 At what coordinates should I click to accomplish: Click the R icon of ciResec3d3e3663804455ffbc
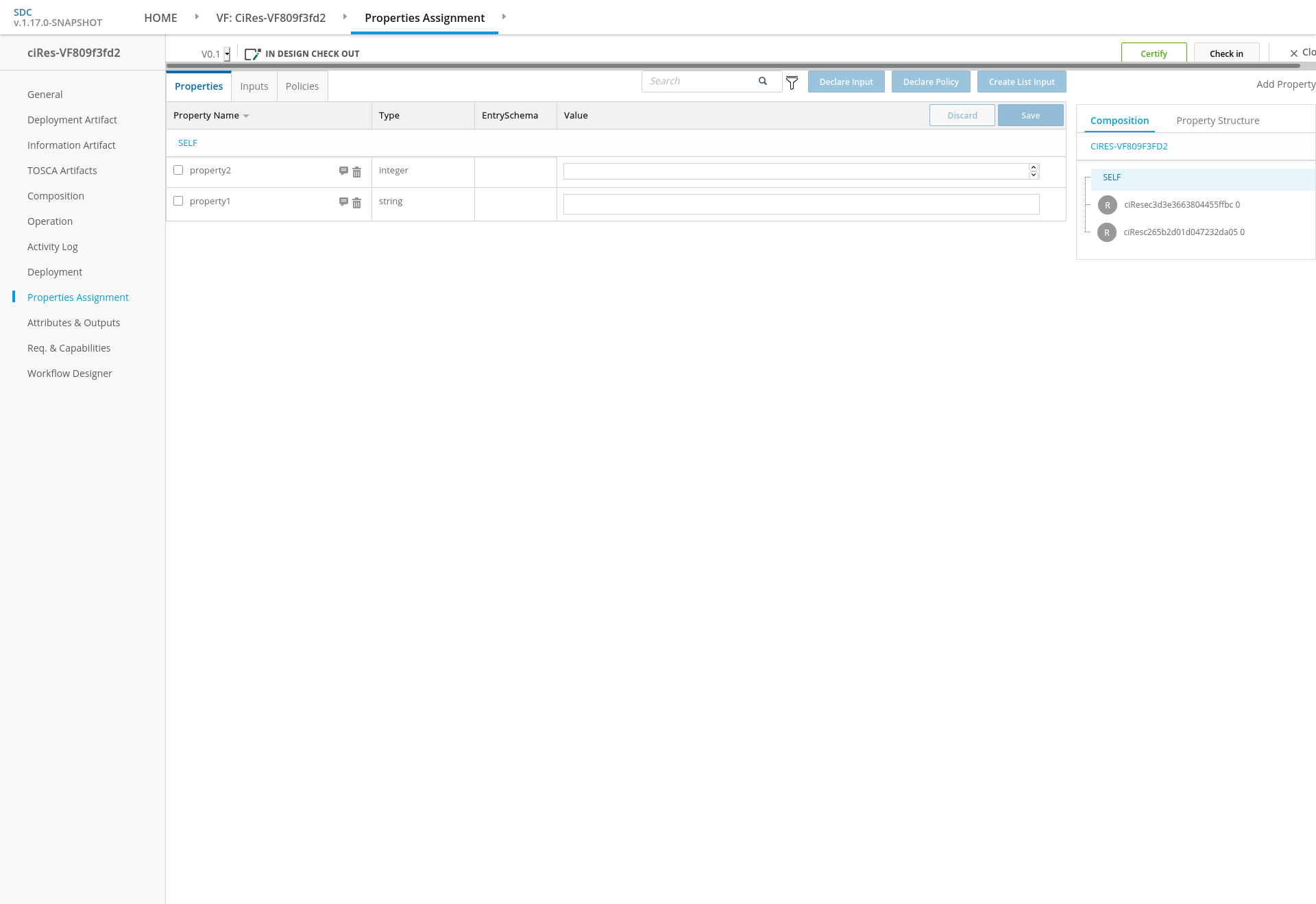[1107, 205]
